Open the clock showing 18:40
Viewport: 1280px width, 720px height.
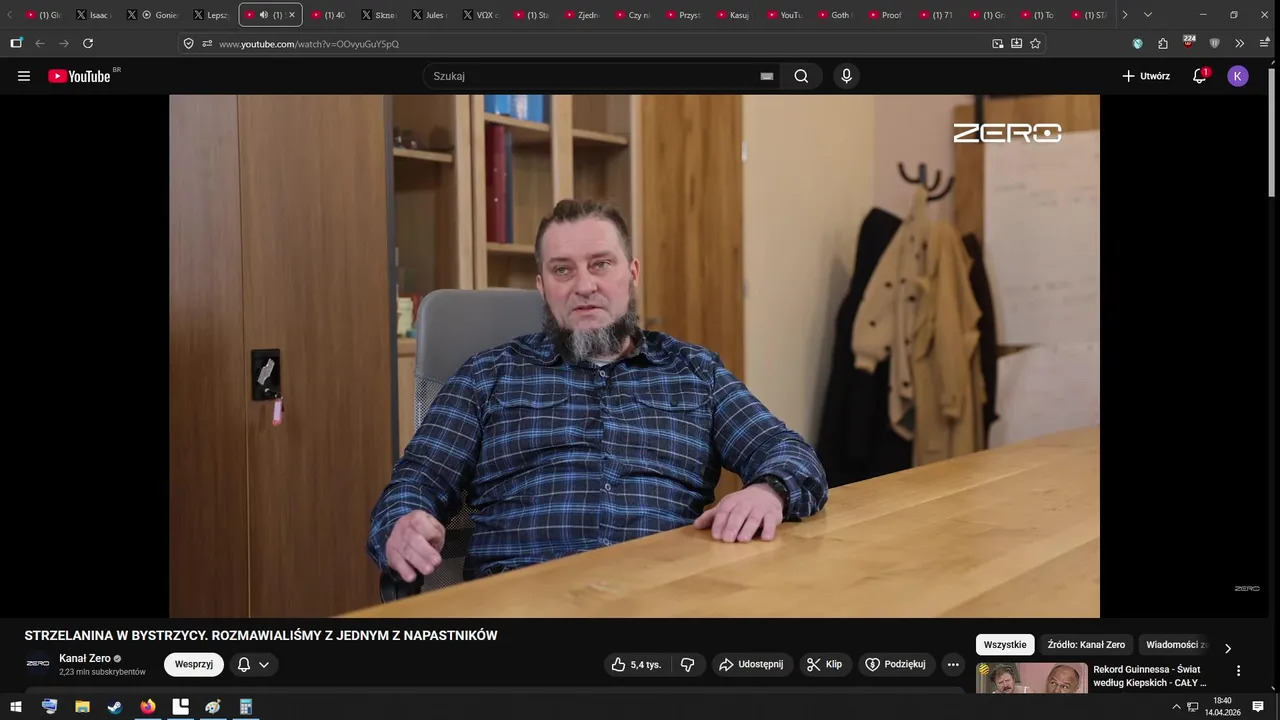coord(1222,707)
